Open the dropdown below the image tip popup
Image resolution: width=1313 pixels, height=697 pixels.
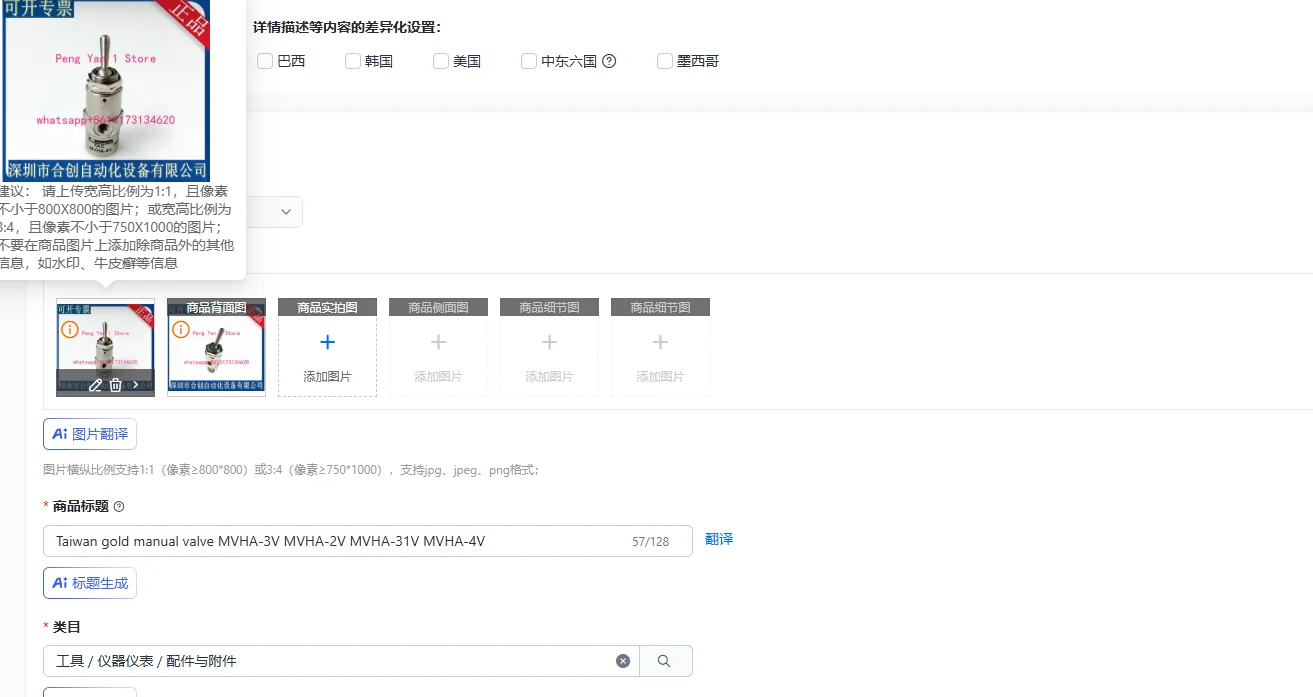[286, 211]
